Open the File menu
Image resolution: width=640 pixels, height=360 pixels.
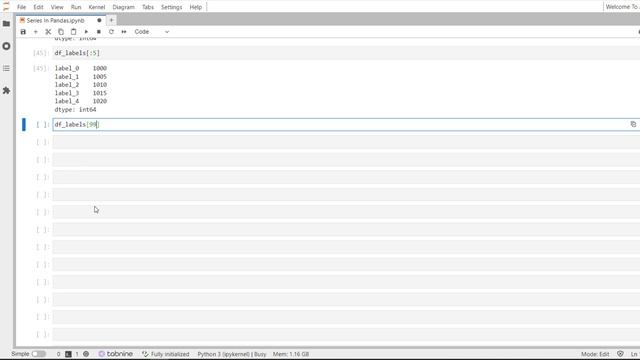pos(22,7)
